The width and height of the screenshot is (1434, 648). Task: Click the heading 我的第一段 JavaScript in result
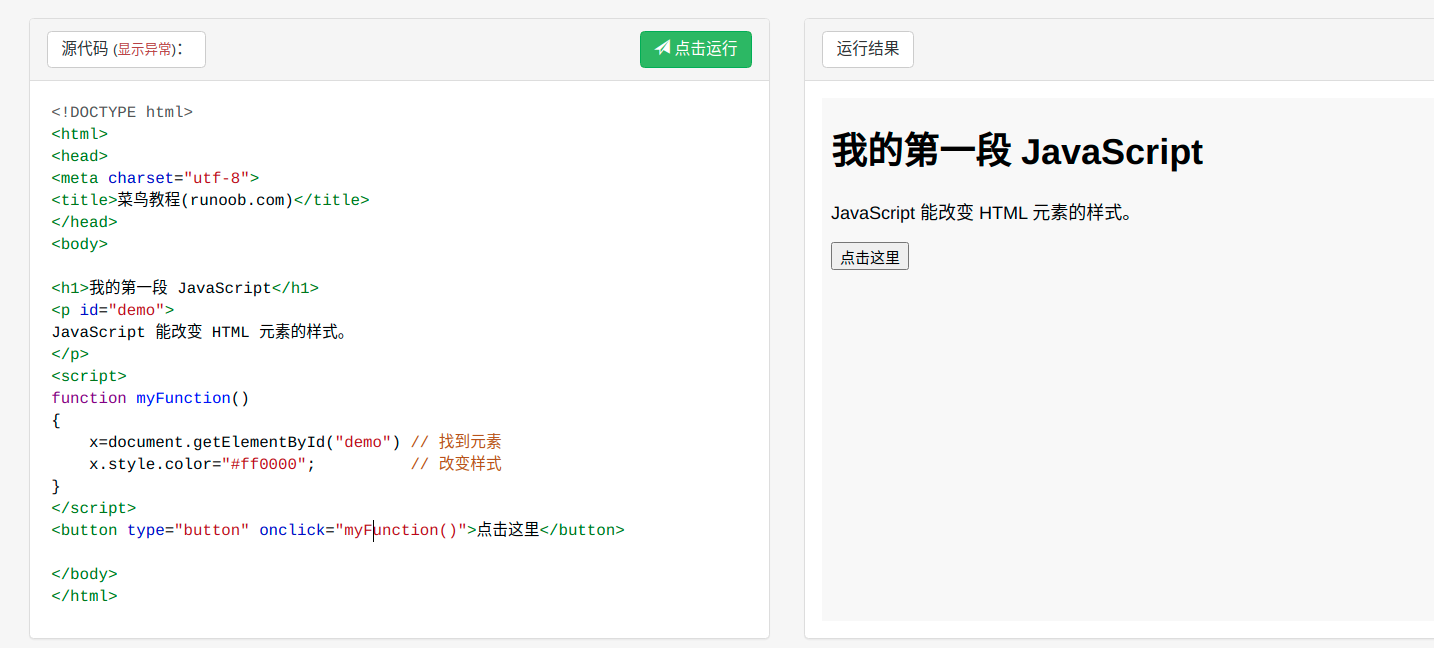pos(1017,152)
